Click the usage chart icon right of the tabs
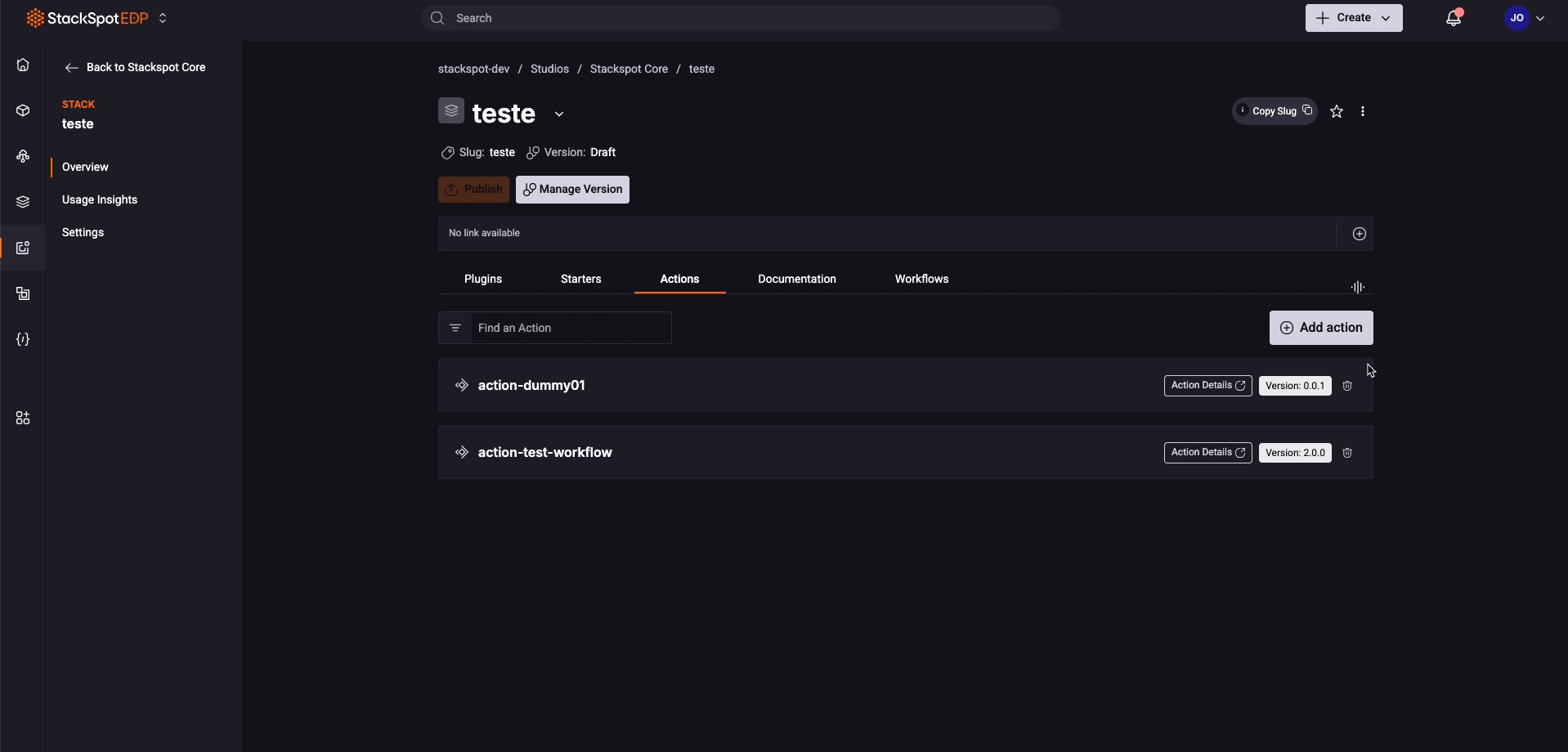Screen dimensions: 1568x752 point(1357,287)
